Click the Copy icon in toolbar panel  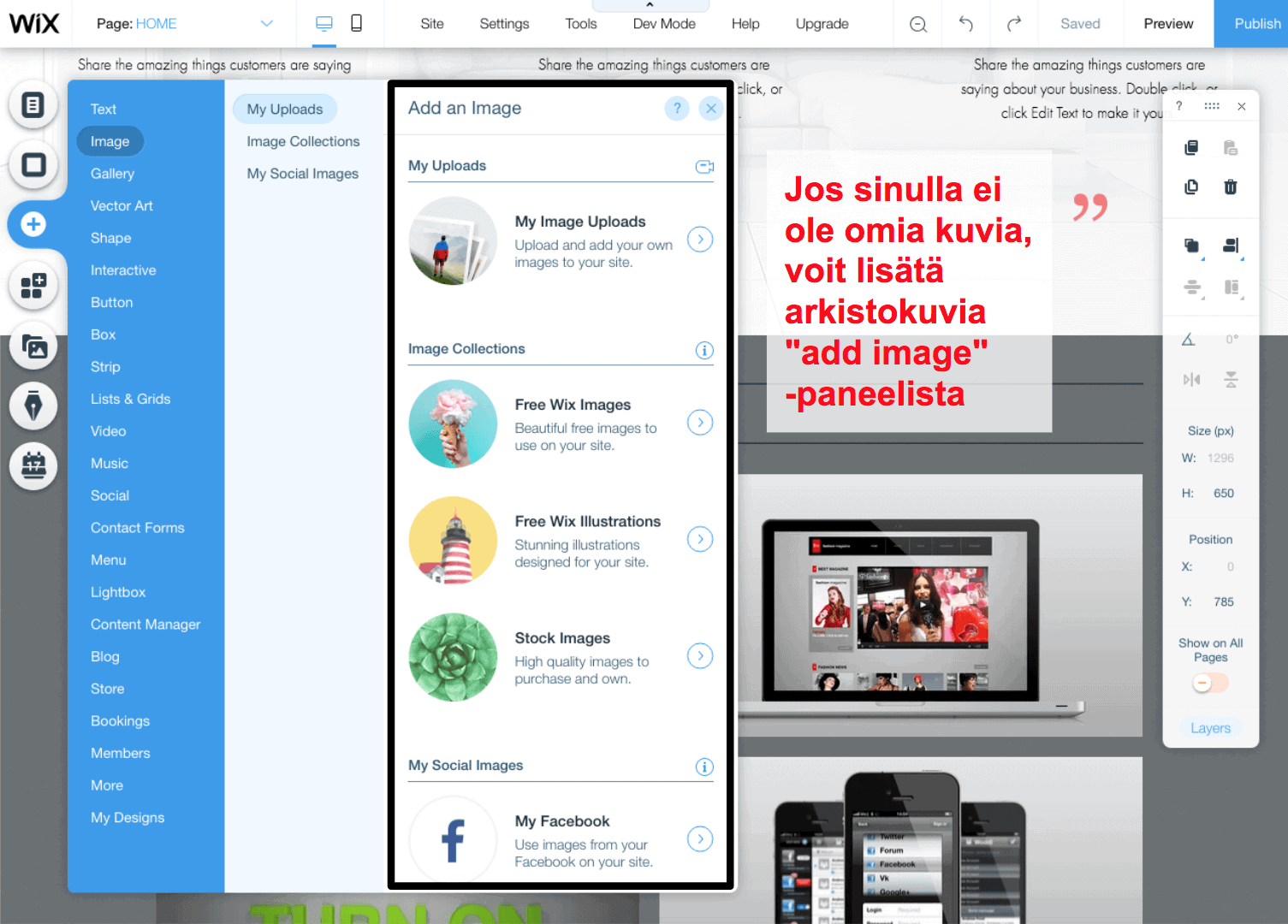[x=1190, y=148]
